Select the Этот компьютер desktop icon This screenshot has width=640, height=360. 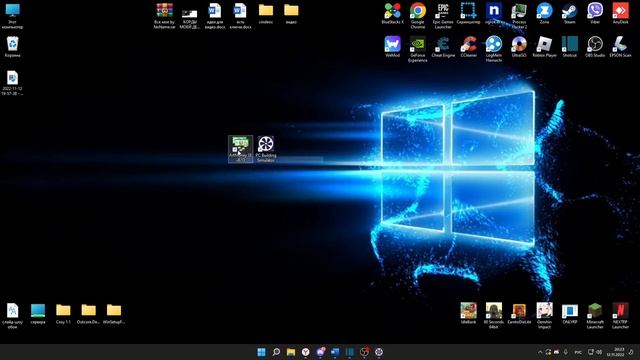tap(13, 16)
